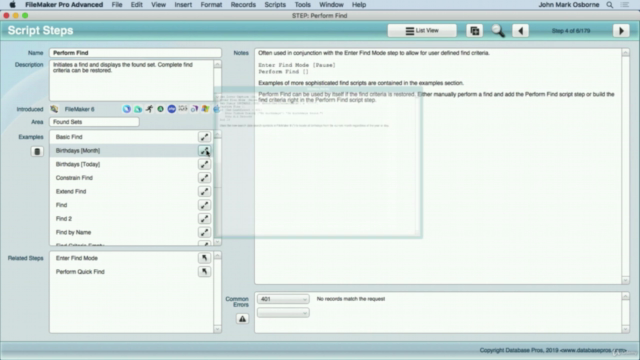
Task: Open the Scripts menu
Action: (275, 5)
